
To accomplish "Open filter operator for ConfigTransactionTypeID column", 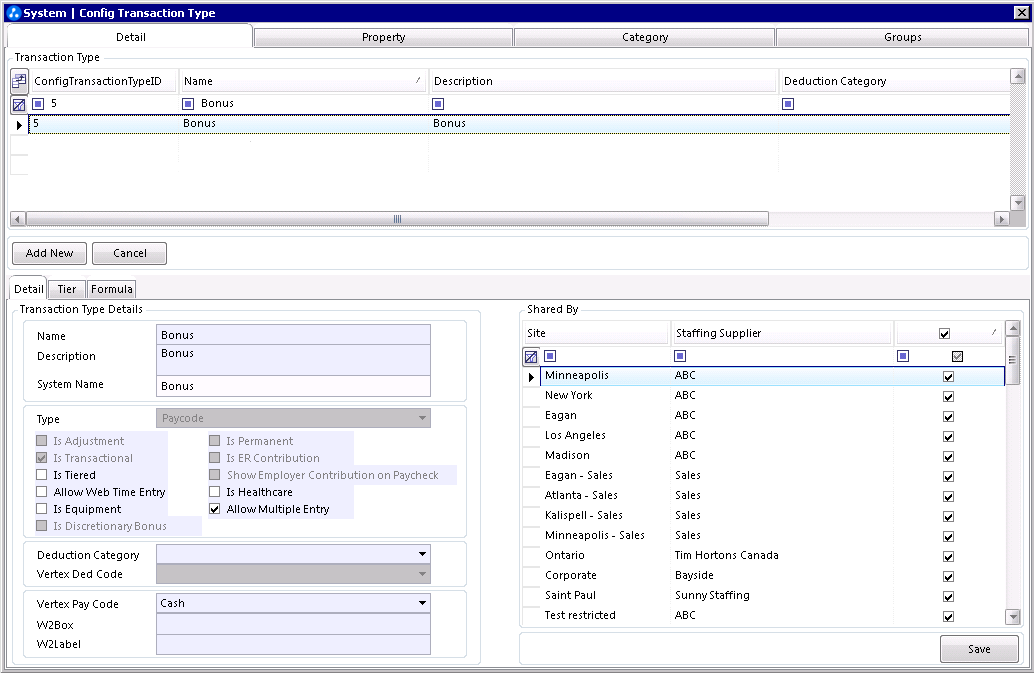I will pyautogui.click(x=38, y=103).
